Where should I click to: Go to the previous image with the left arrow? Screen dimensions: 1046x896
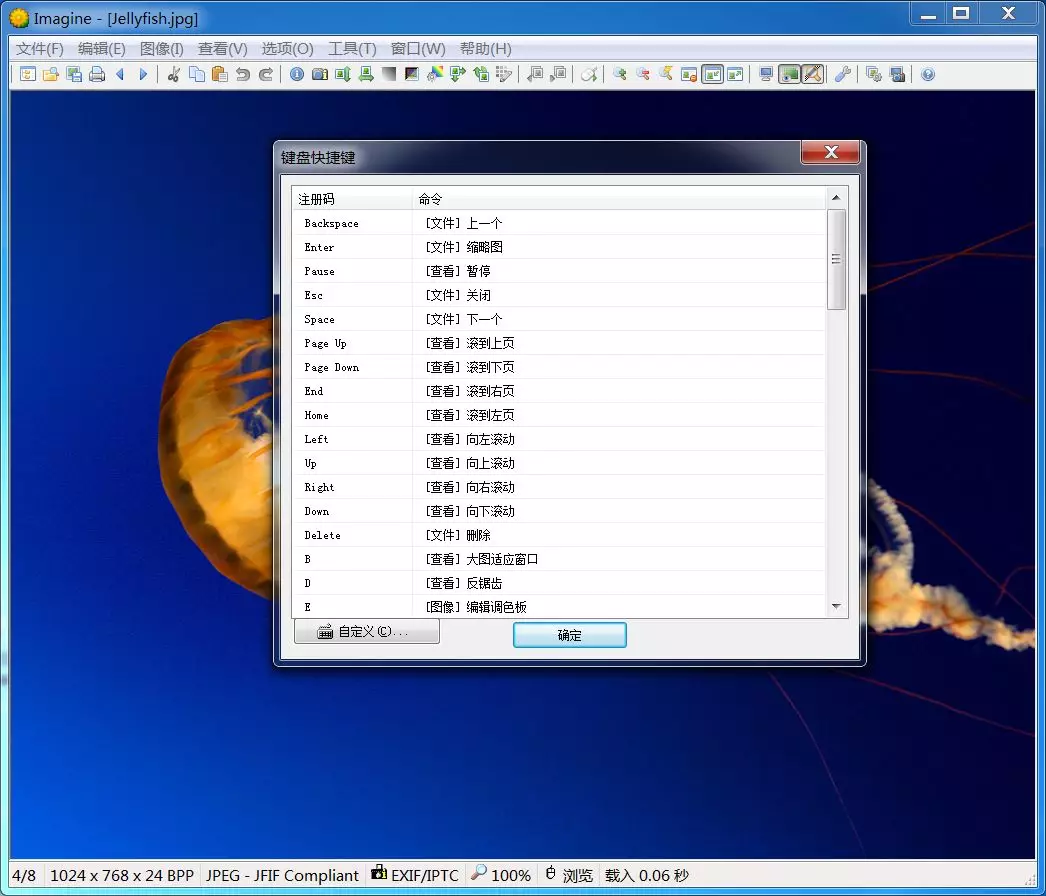pos(121,74)
